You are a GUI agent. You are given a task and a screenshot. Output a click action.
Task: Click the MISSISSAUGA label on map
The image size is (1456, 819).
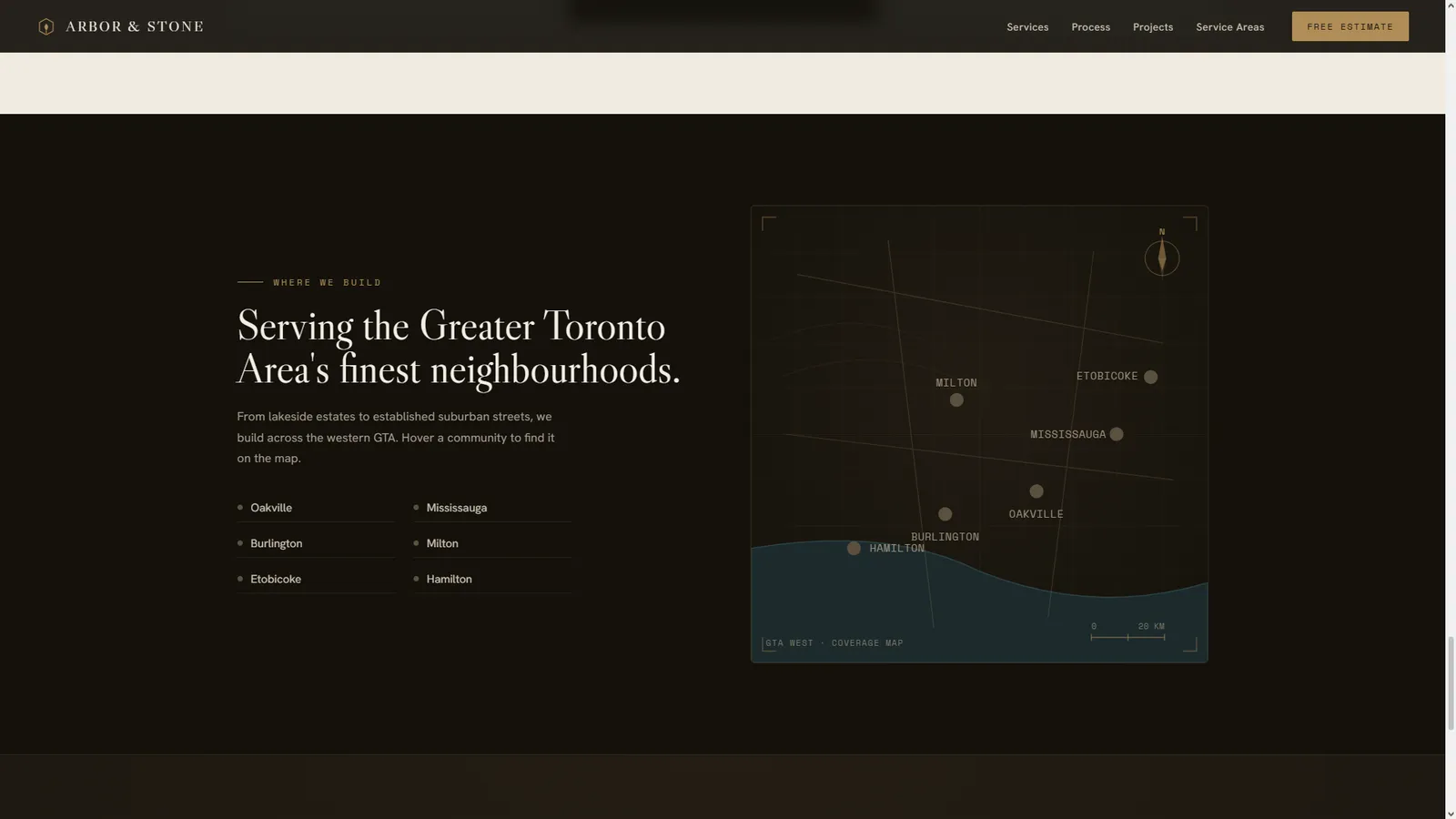(x=1067, y=434)
